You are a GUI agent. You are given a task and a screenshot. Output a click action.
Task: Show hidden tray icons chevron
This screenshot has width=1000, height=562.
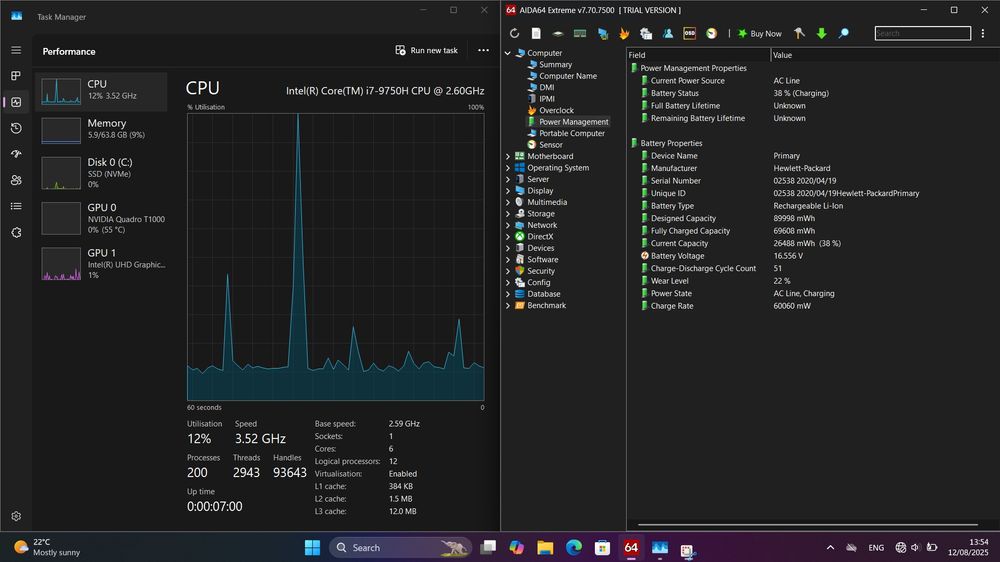[830, 547]
